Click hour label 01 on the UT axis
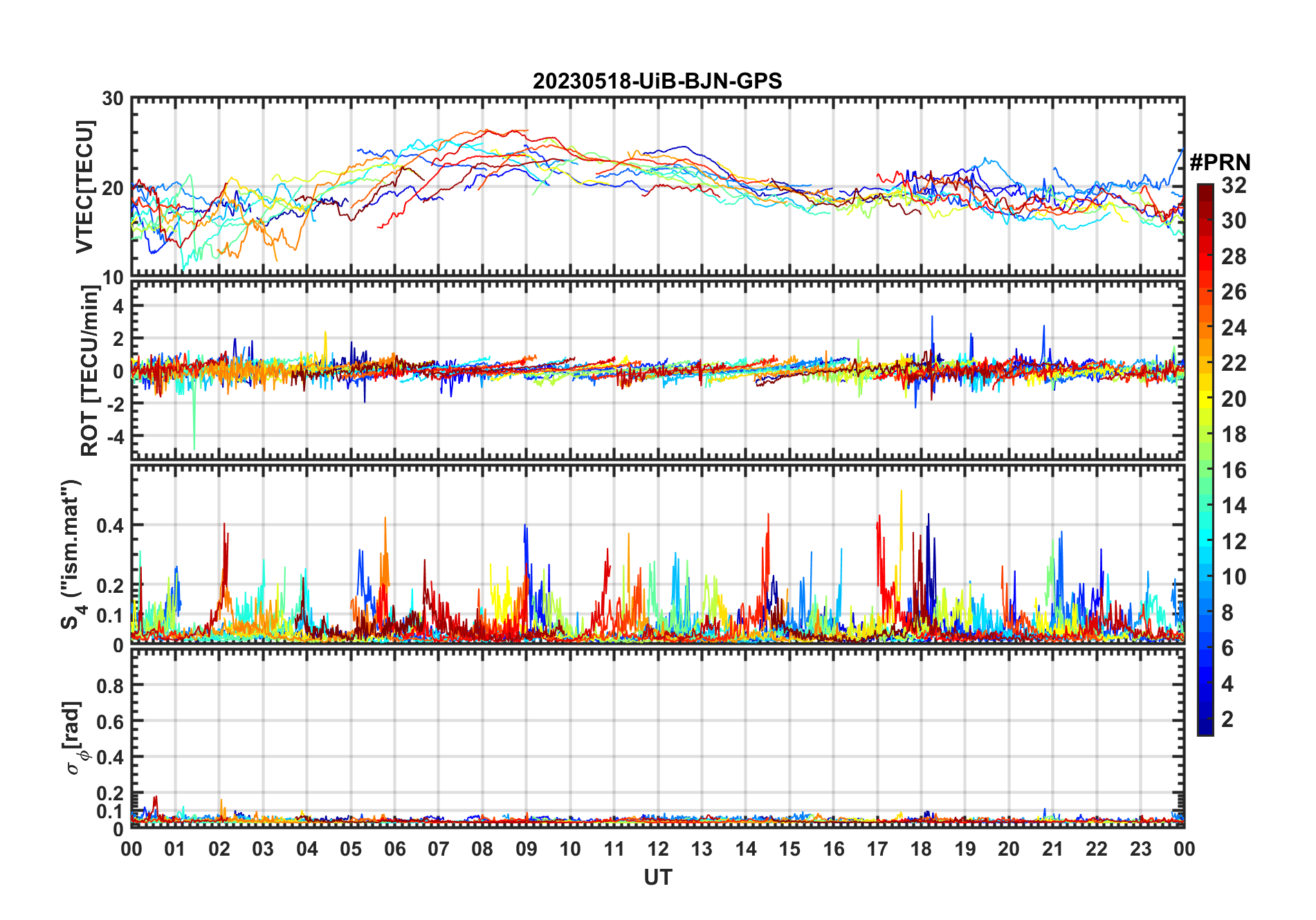Screen dimensions: 1316x920 click(x=176, y=849)
